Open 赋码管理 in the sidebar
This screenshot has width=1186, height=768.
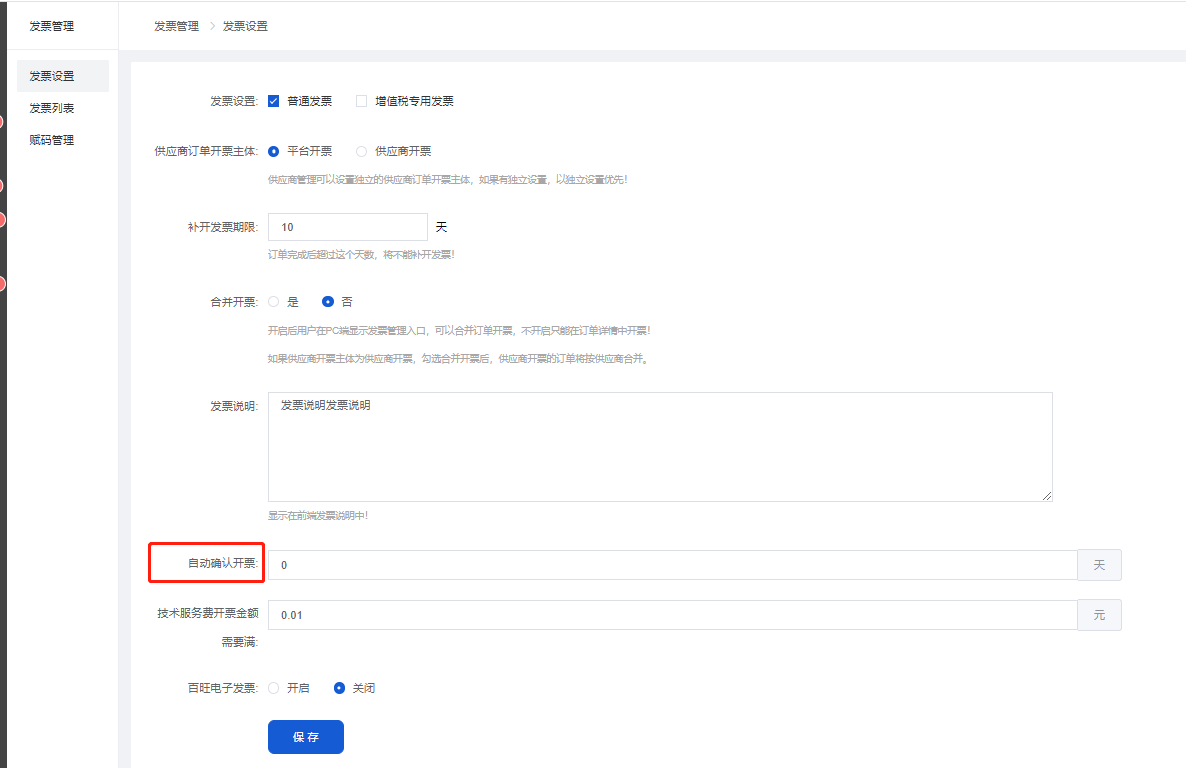pos(52,140)
